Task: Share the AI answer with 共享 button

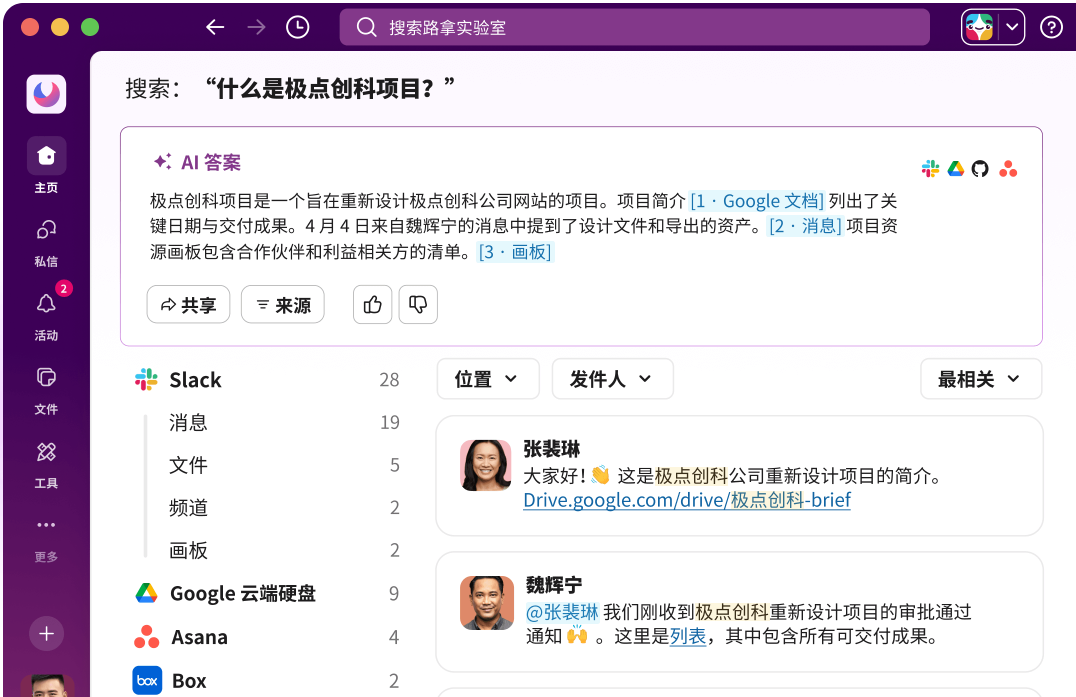Action: click(188, 304)
